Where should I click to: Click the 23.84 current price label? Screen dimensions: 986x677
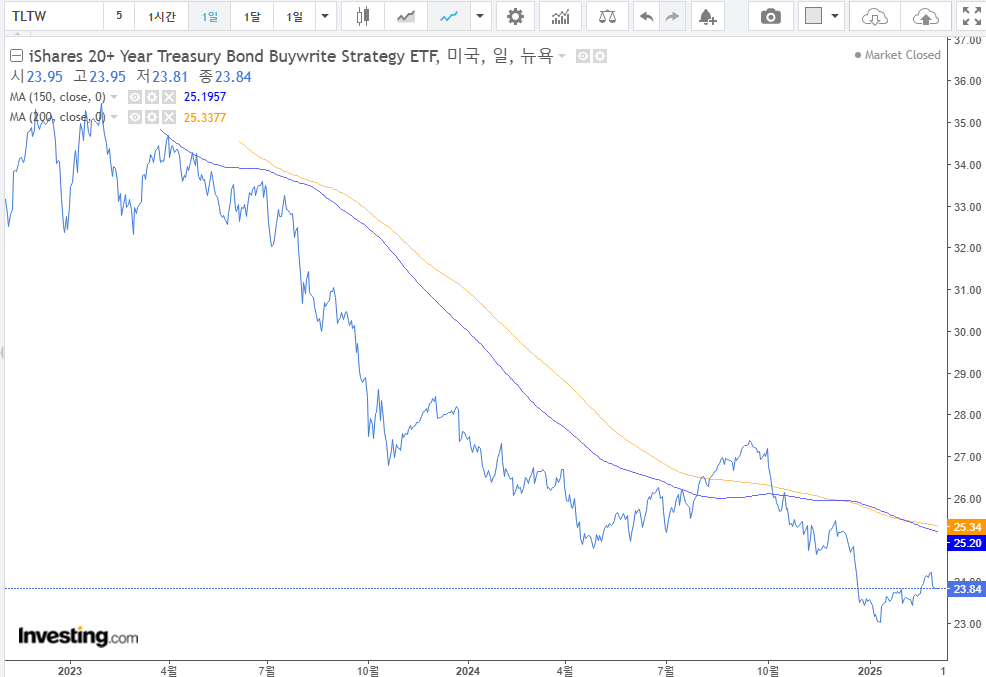pos(966,589)
